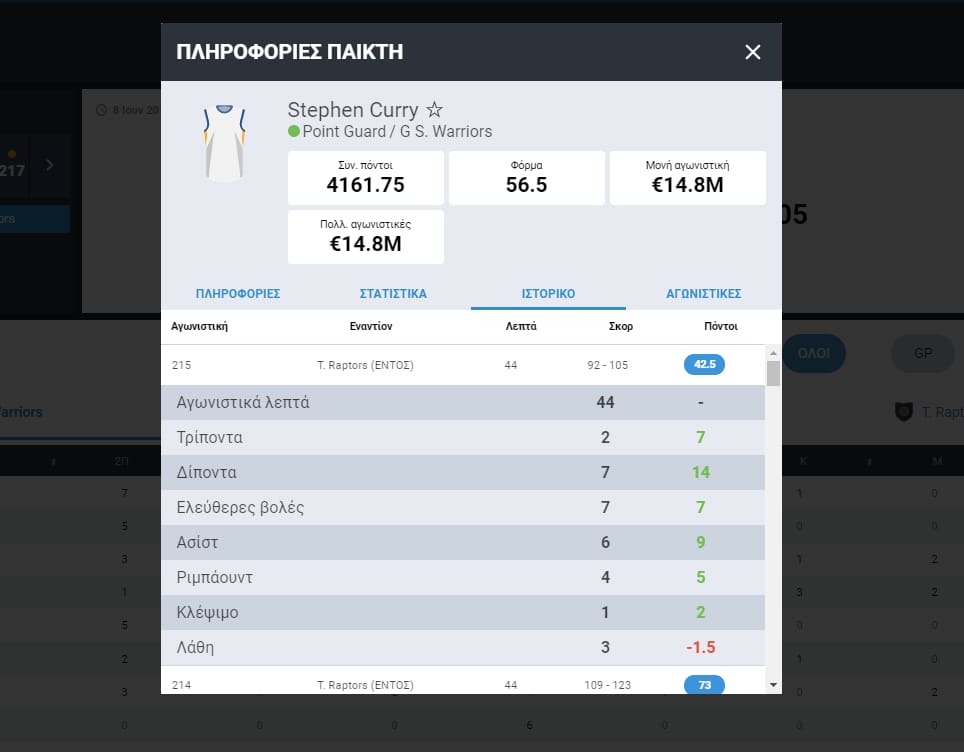
Task: Click the Αγωνιστικά λεπτά stat row
Action: [x=463, y=403]
